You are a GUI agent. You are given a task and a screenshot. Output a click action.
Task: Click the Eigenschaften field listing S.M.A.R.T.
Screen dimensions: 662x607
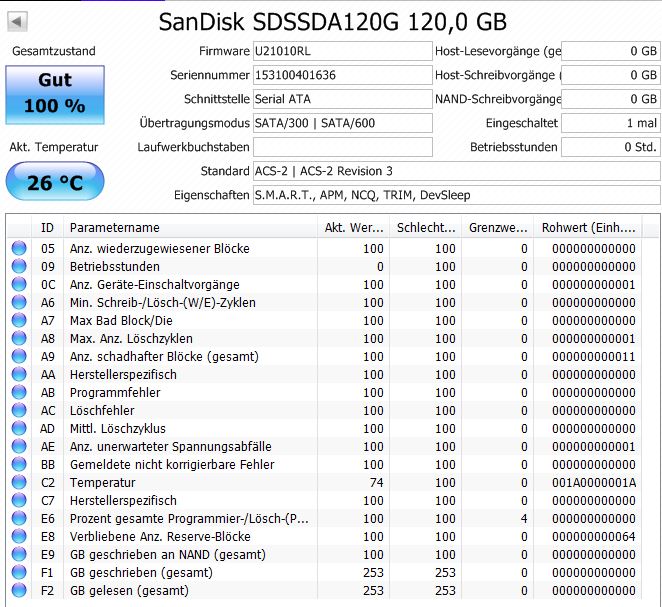pos(456,195)
